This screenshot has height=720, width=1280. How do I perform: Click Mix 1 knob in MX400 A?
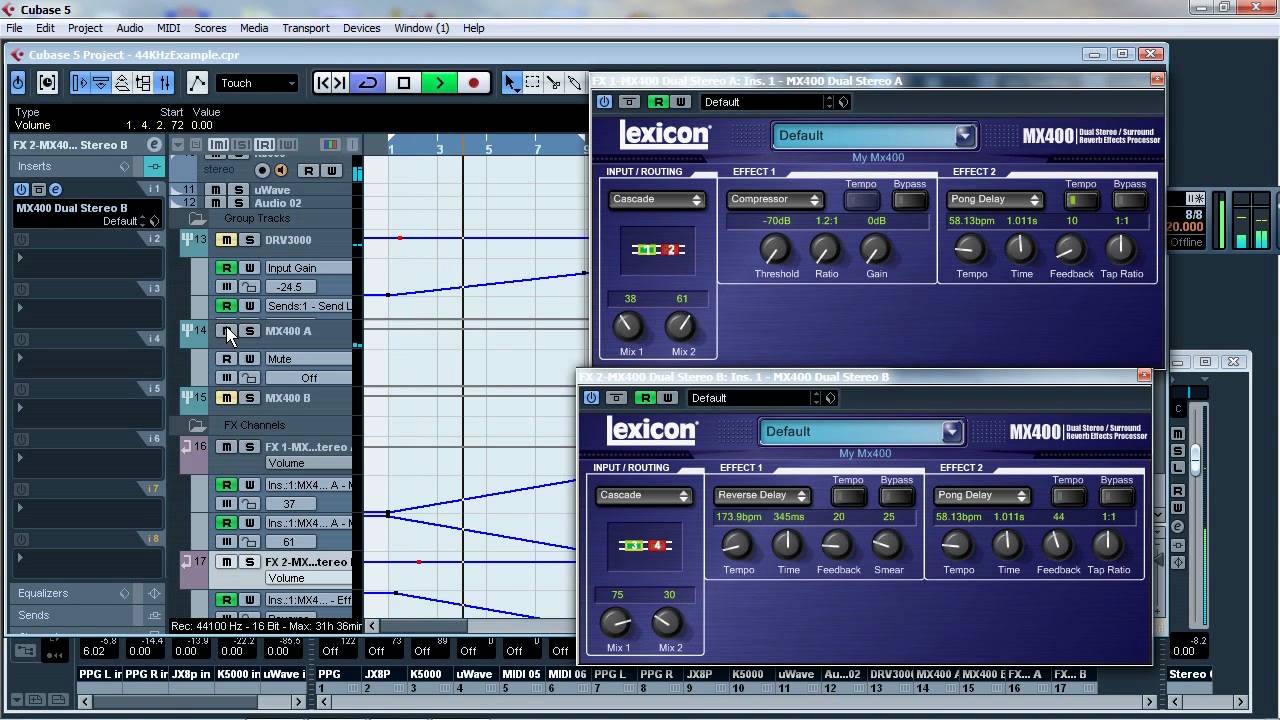click(x=628, y=325)
